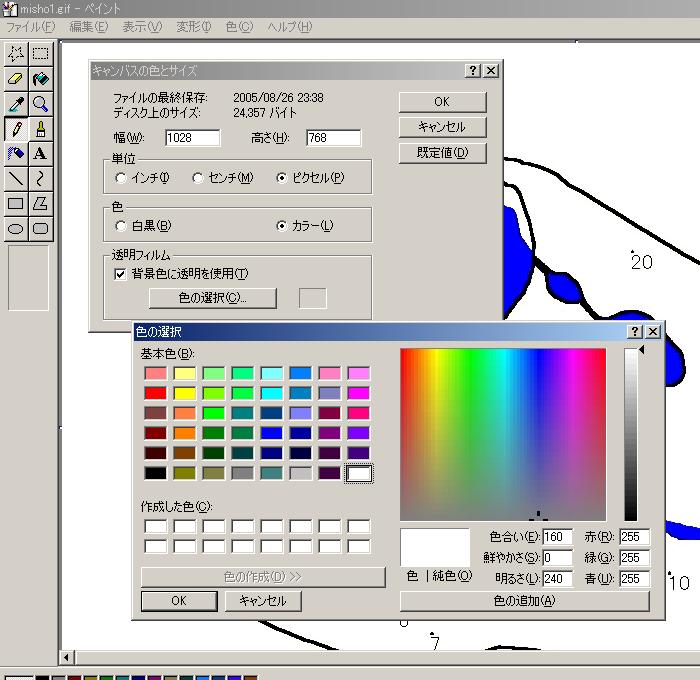700x680 pixels.
Task: Click the help question mark in キャンバスの色とサイズ dialog
Action: click(472, 71)
